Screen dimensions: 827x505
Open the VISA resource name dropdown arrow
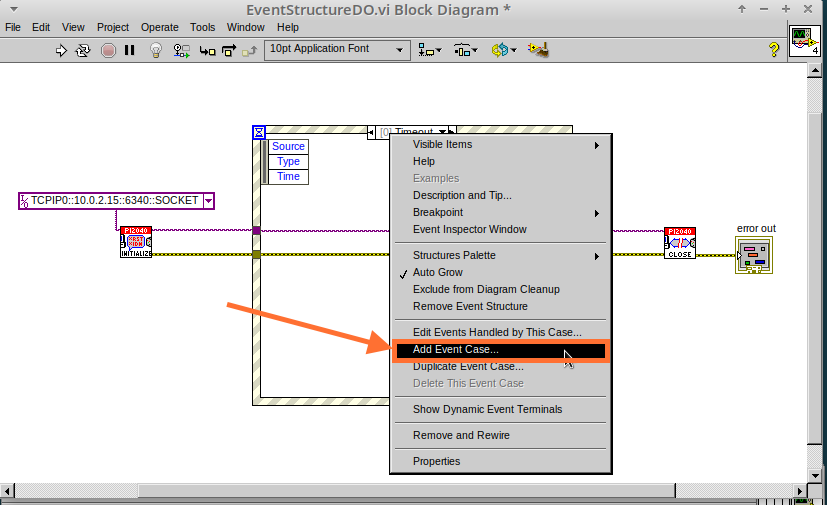click(x=208, y=201)
